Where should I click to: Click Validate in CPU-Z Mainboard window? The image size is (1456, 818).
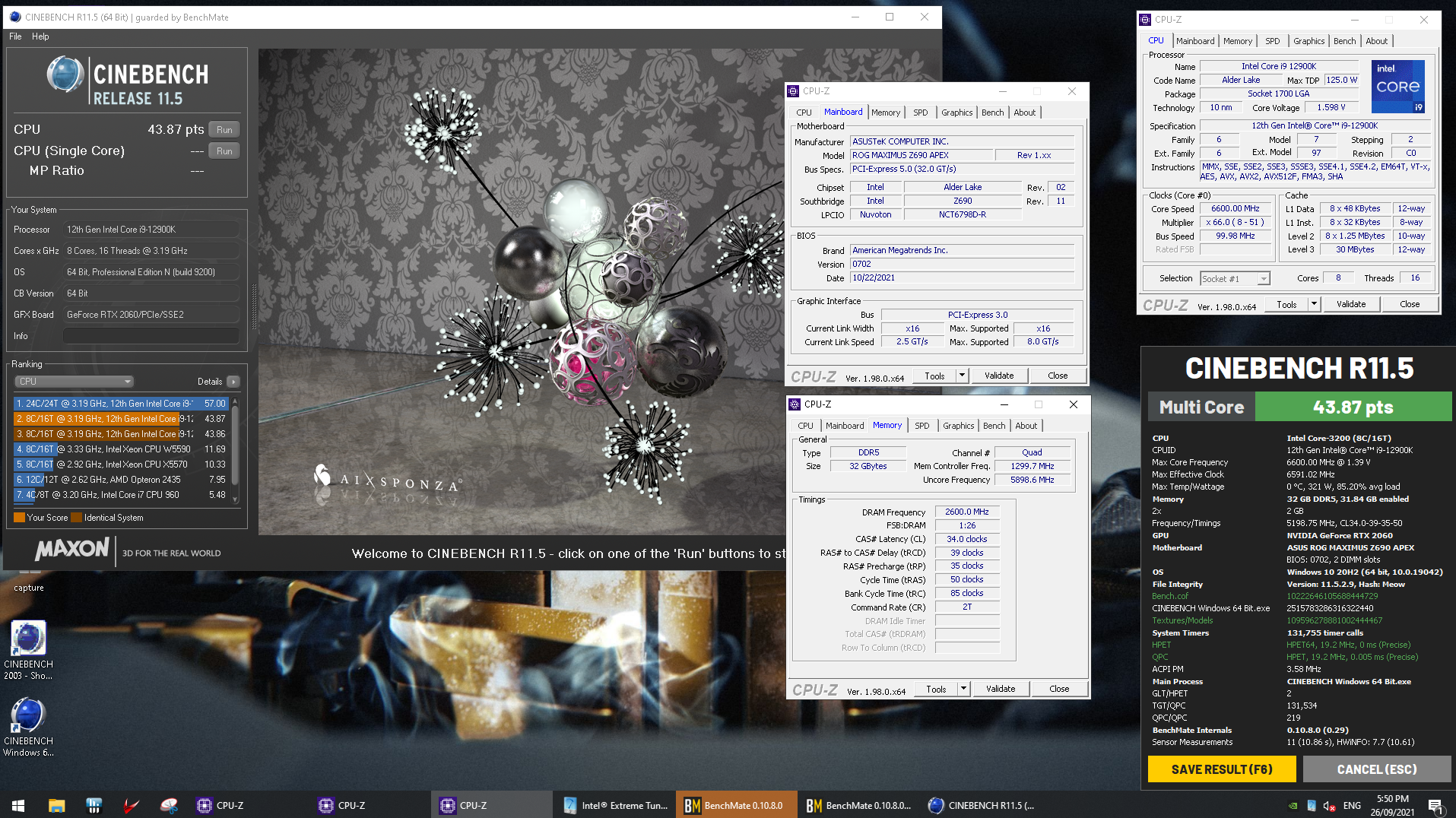coord(999,376)
